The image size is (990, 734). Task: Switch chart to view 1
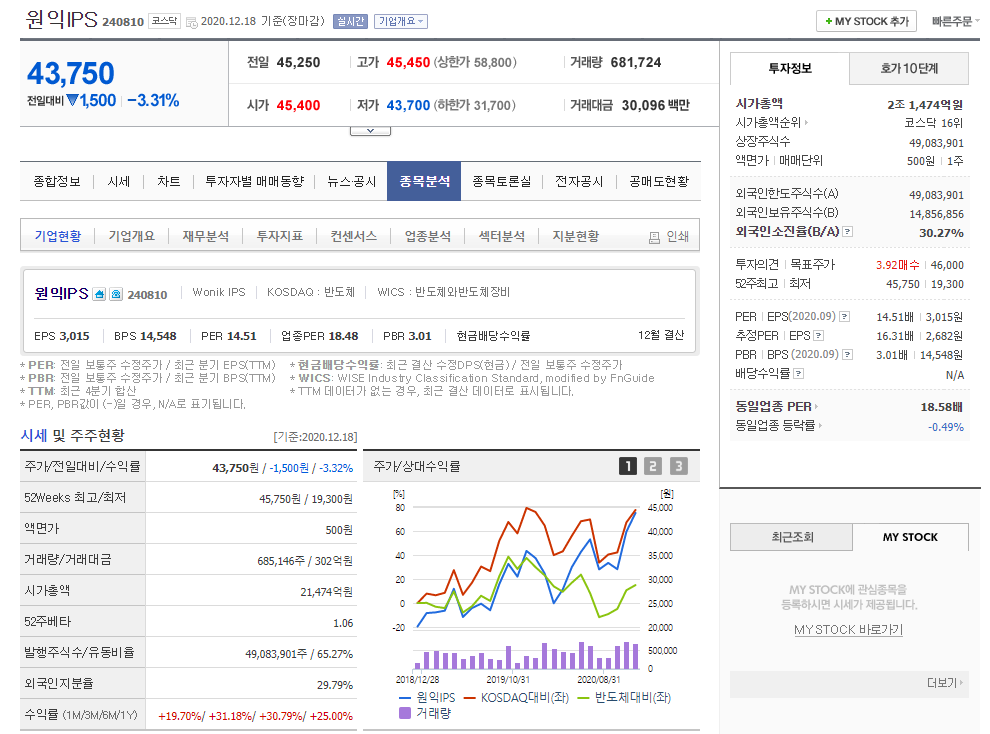(628, 466)
